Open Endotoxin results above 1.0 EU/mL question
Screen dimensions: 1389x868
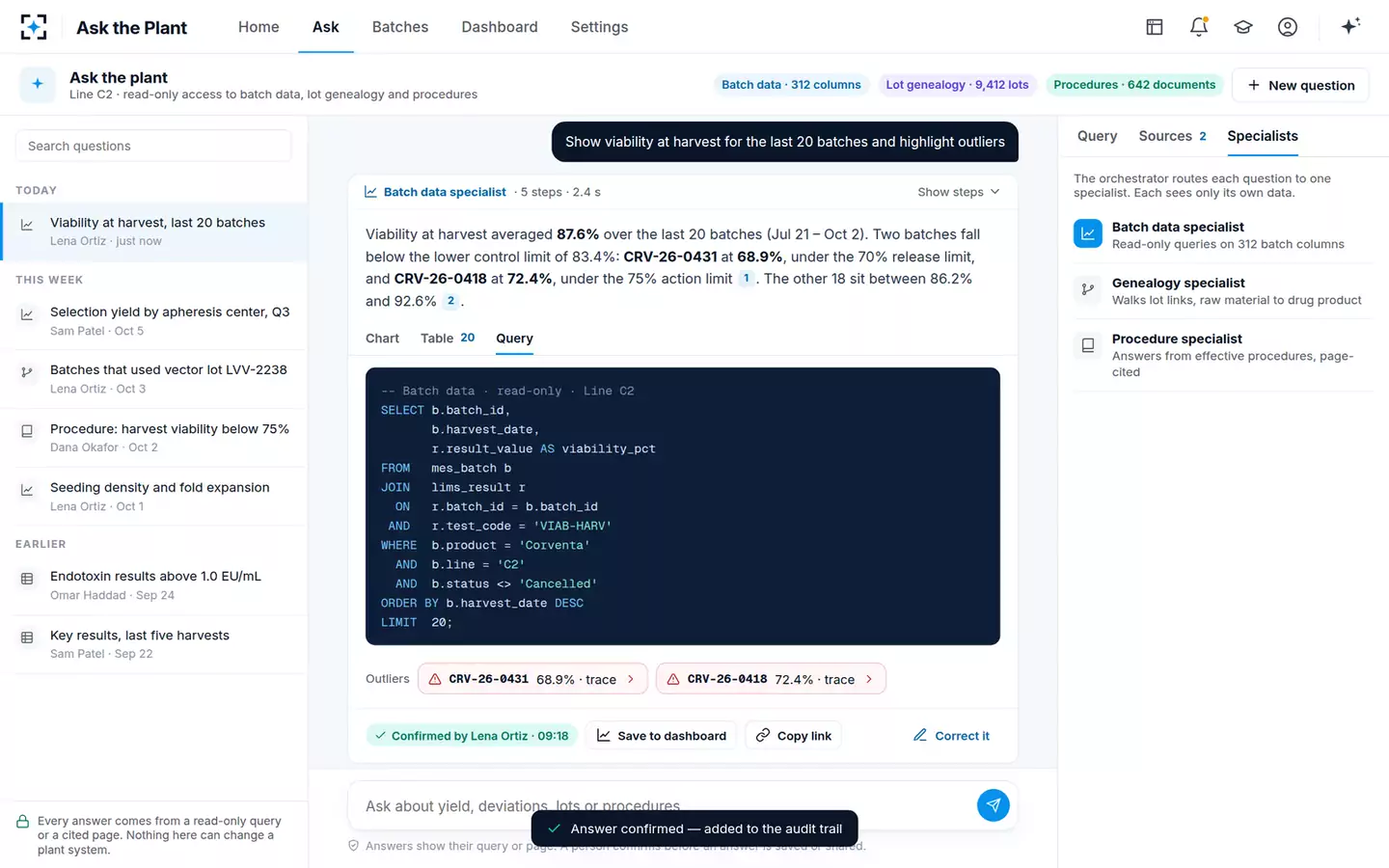(x=154, y=585)
